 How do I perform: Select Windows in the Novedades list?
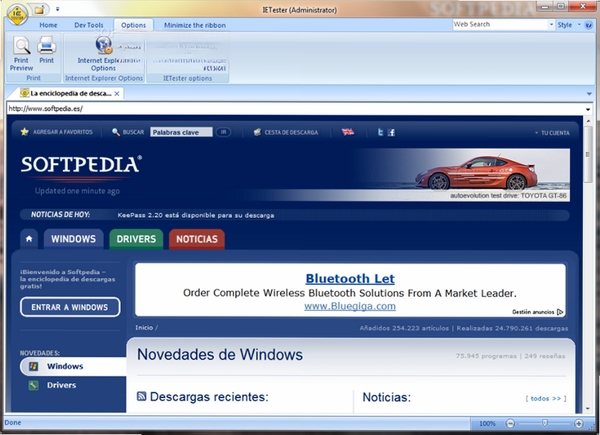[x=73, y=366]
